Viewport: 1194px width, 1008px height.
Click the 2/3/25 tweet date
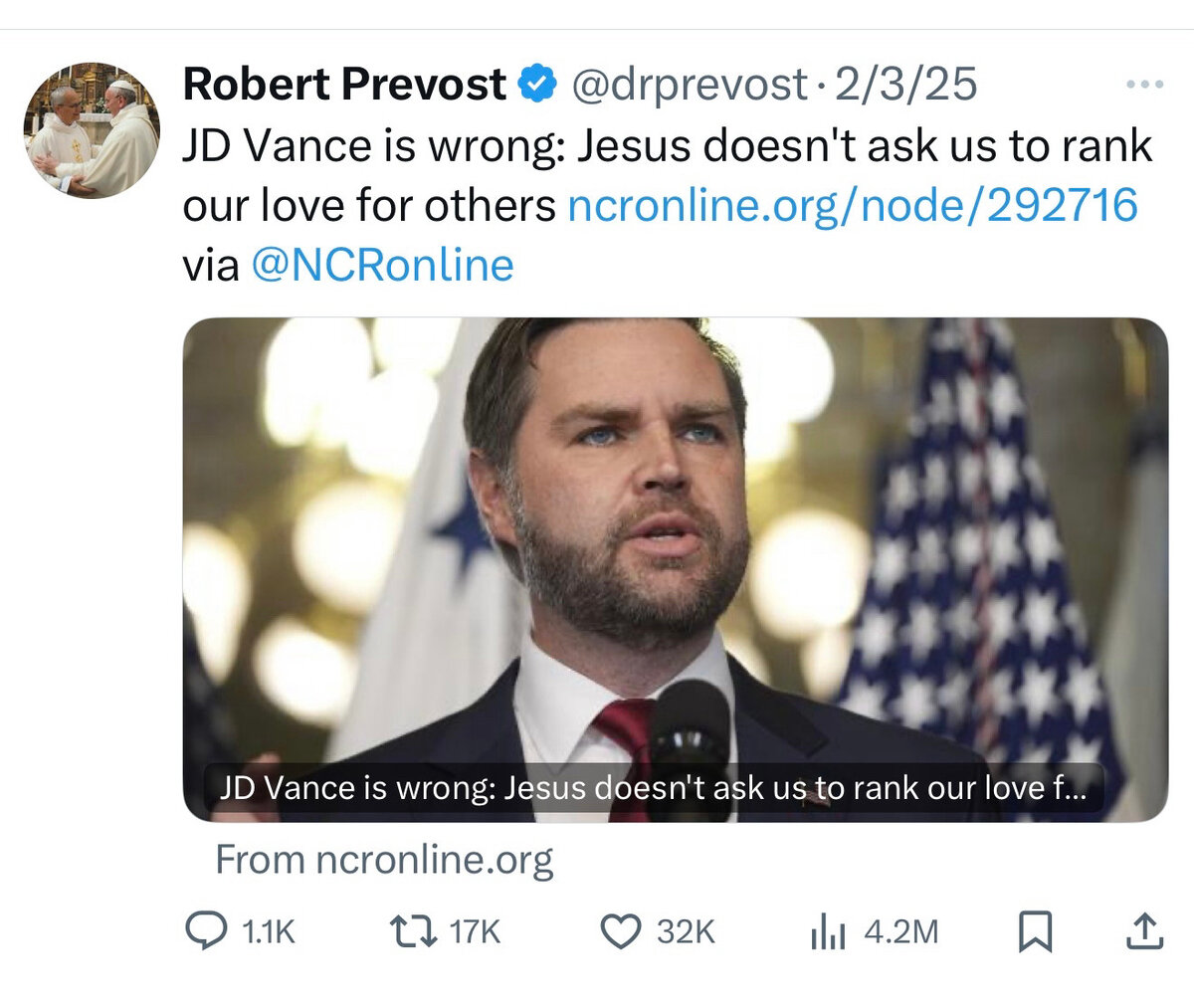click(905, 85)
